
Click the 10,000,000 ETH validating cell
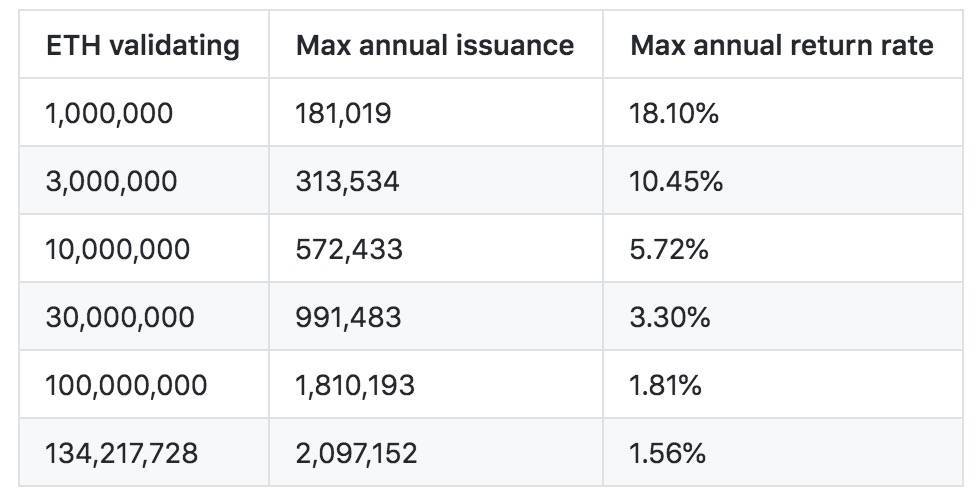[x=117, y=249]
